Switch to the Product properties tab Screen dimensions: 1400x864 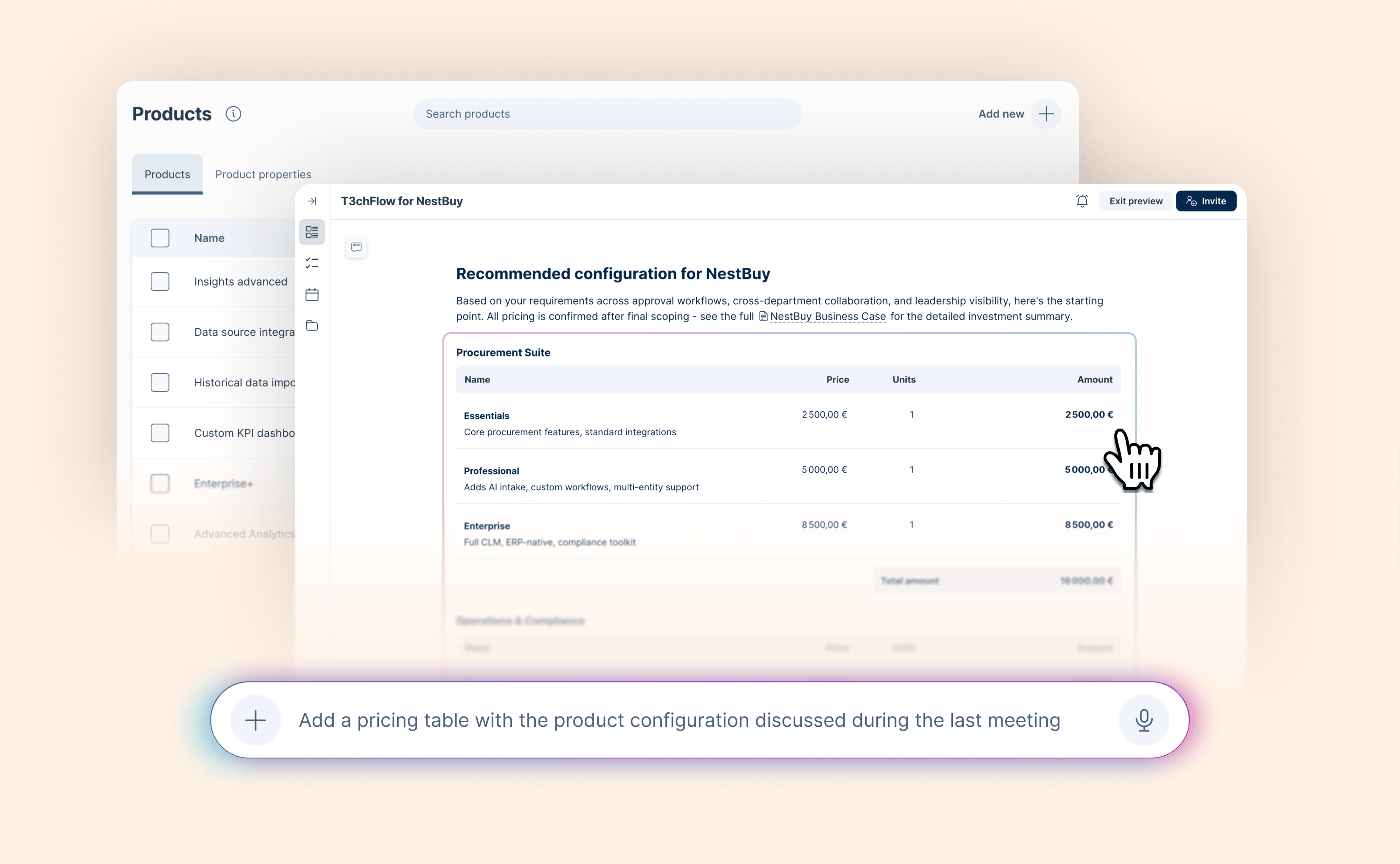click(x=263, y=174)
